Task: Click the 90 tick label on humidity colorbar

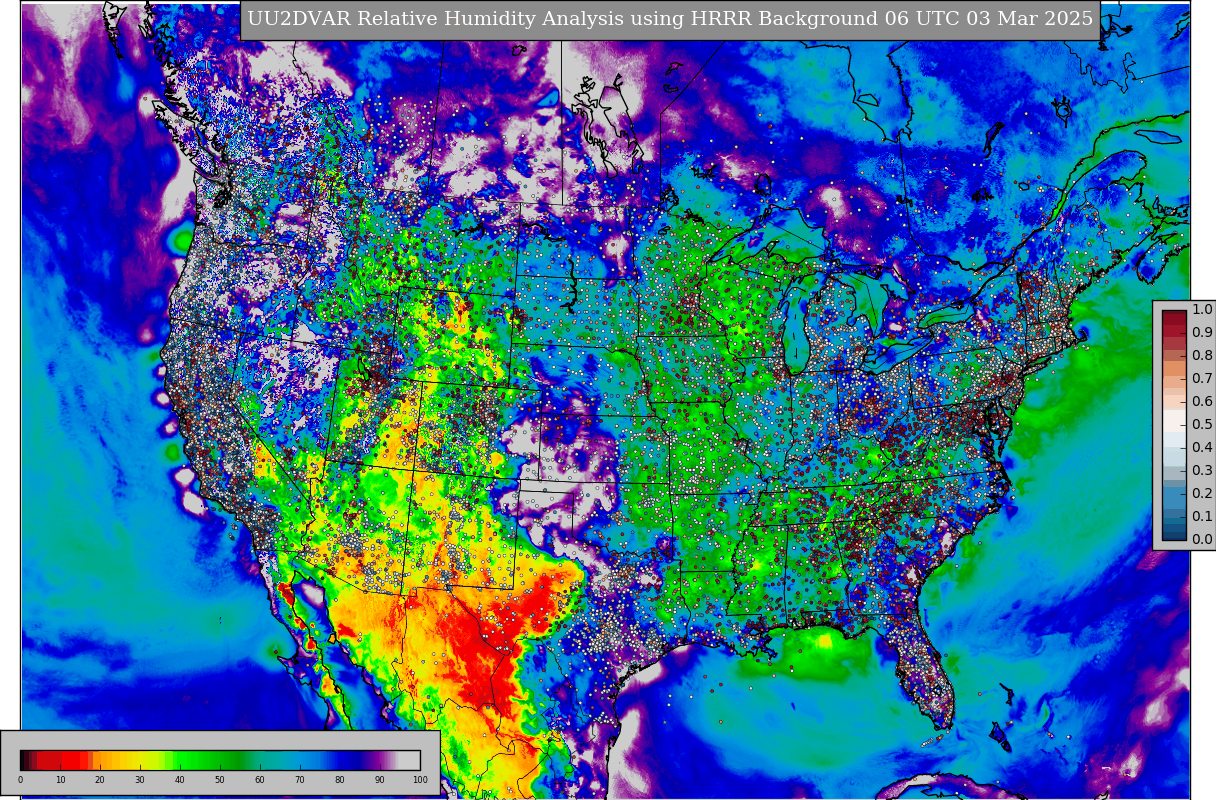Action: pyautogui.click(x=380, y=780)
